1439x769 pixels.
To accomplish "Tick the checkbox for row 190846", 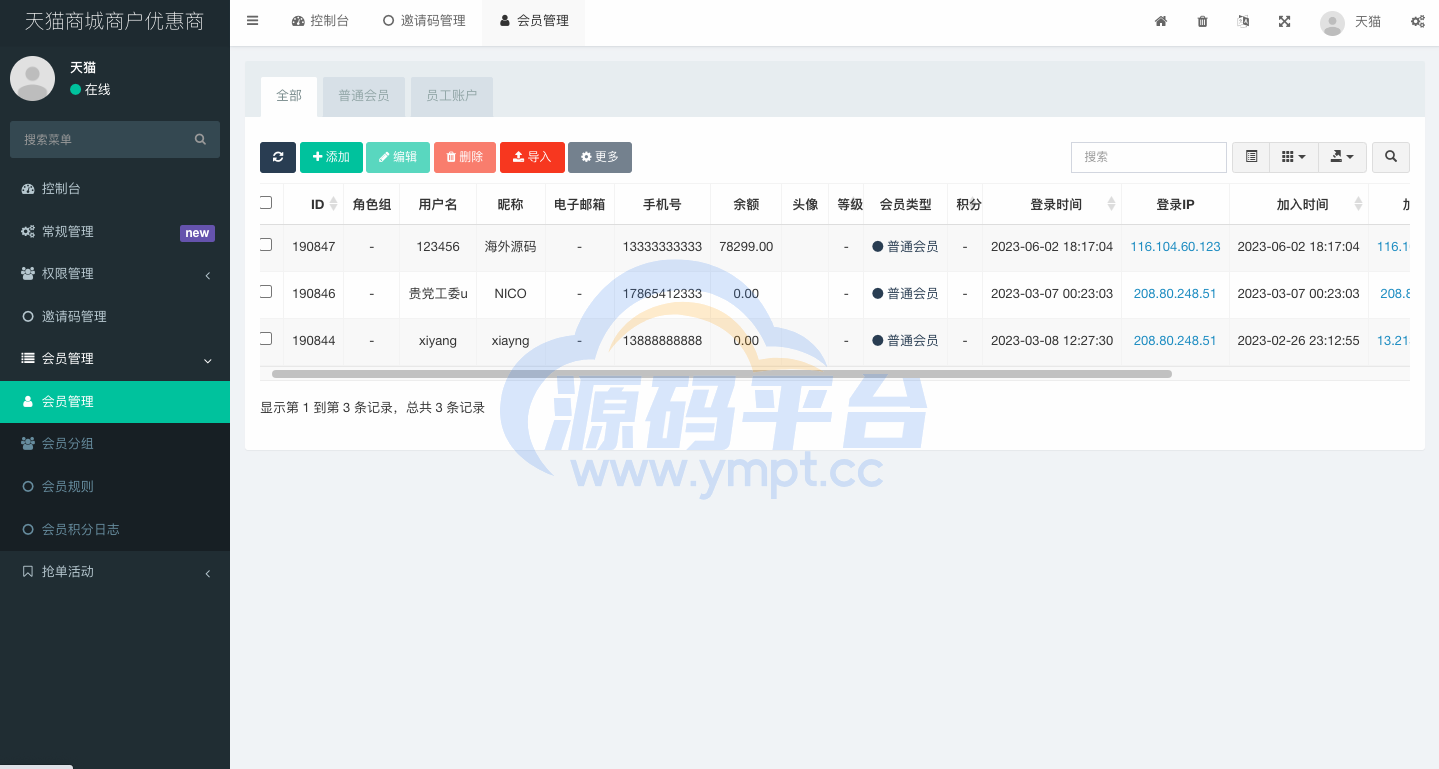I will point(266,292).
